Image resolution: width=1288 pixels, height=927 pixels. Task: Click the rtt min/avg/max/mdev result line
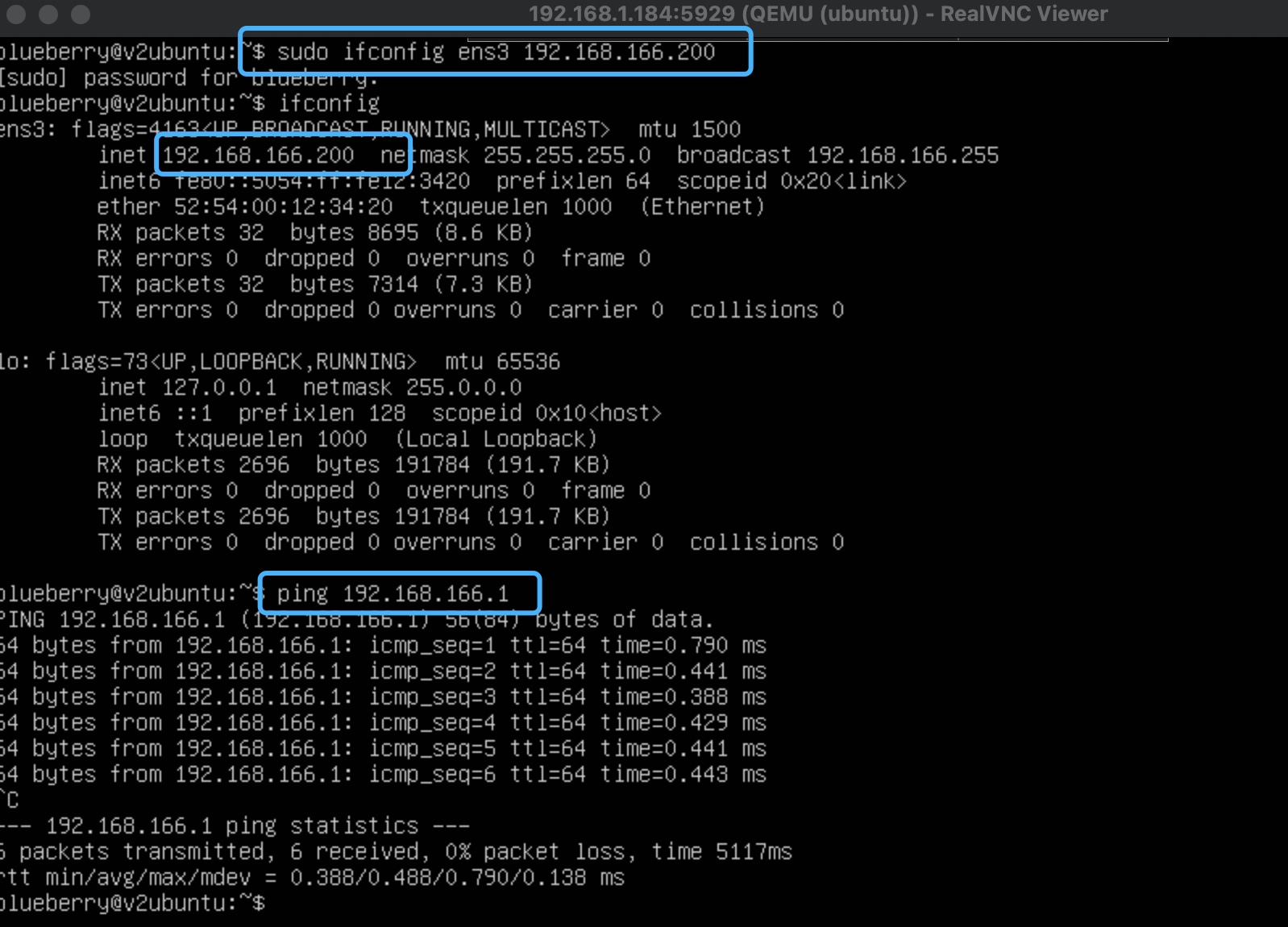[313, 878]
